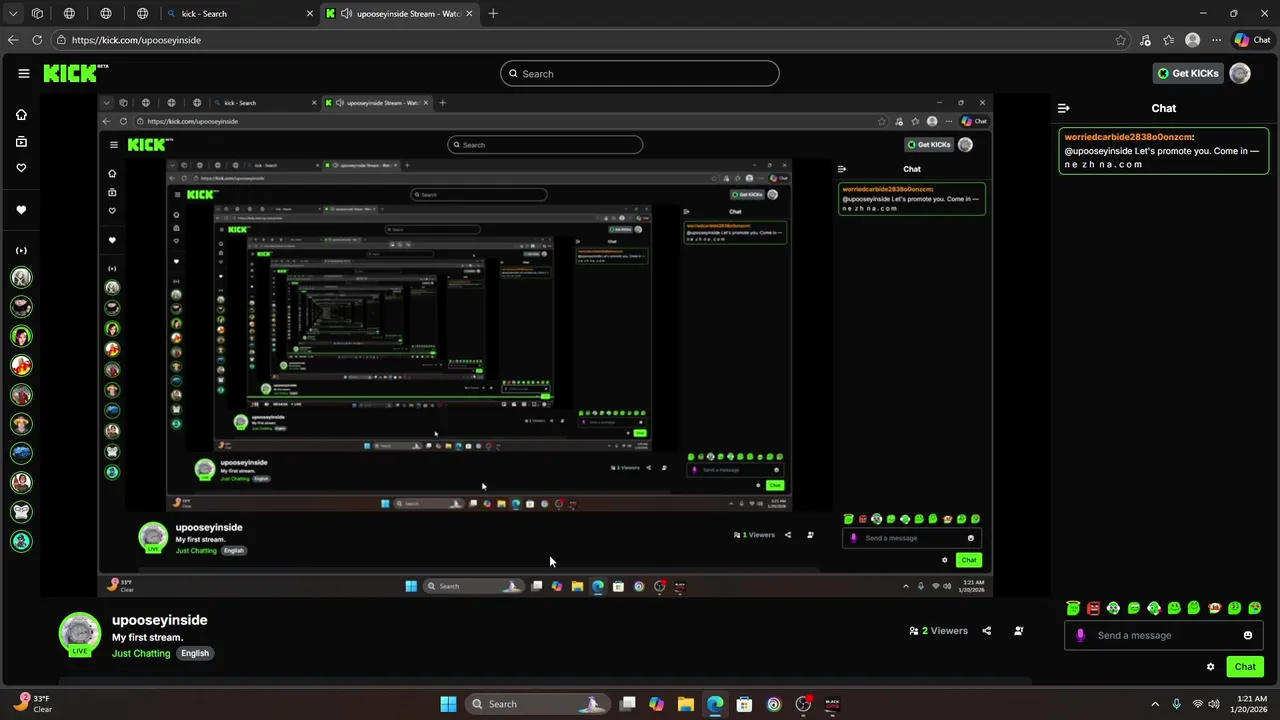Open the tab actions dropdown chevron

(x=13, y=14)
